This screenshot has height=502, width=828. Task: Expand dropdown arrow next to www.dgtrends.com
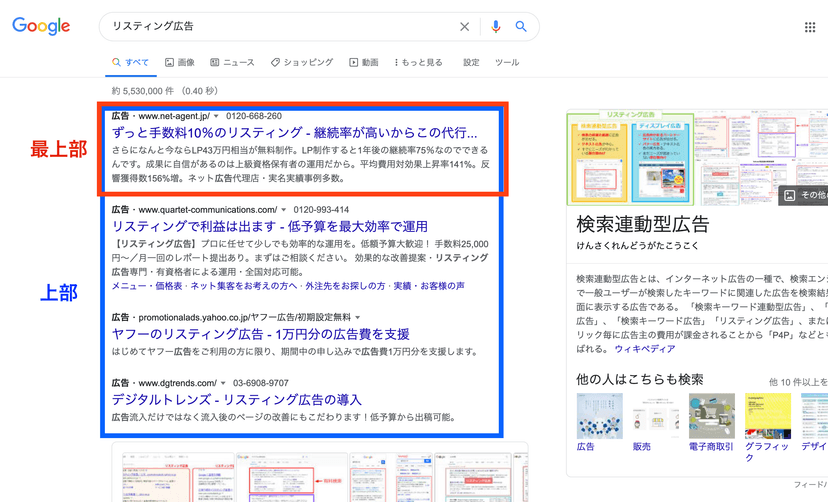point(223,383)
